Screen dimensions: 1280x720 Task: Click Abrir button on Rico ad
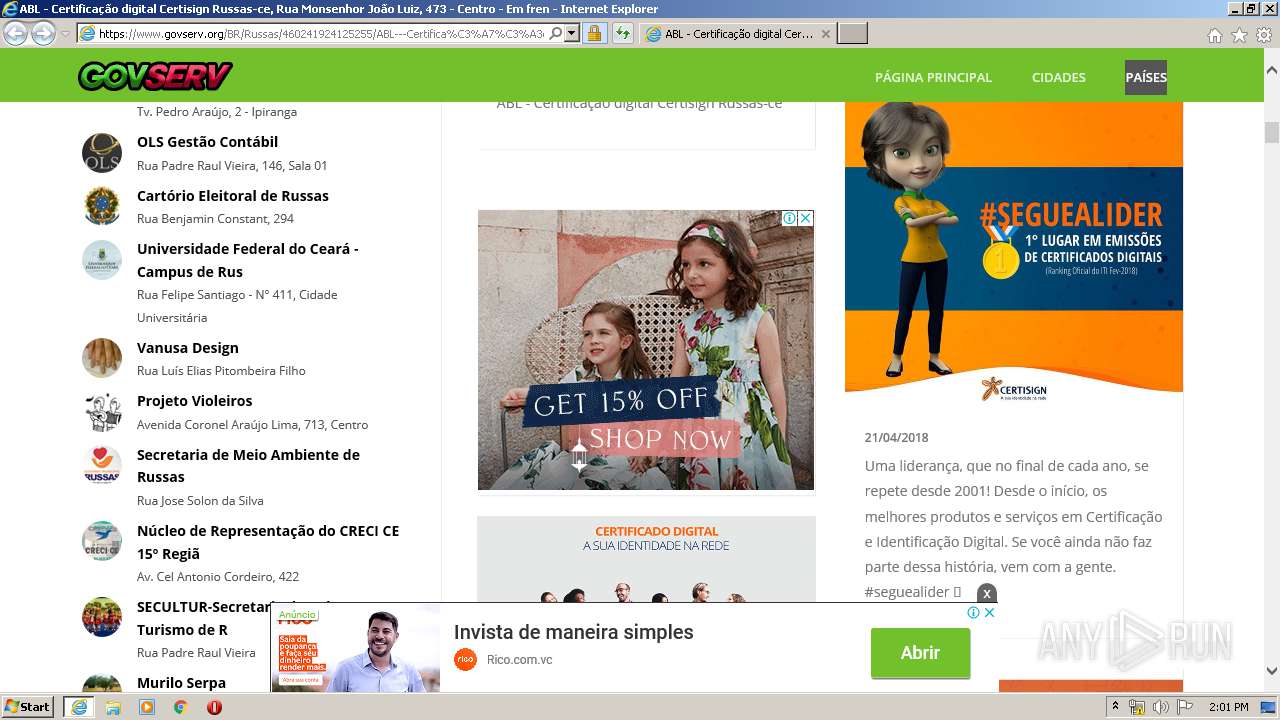pyautogui.click(x=920, y=653)
